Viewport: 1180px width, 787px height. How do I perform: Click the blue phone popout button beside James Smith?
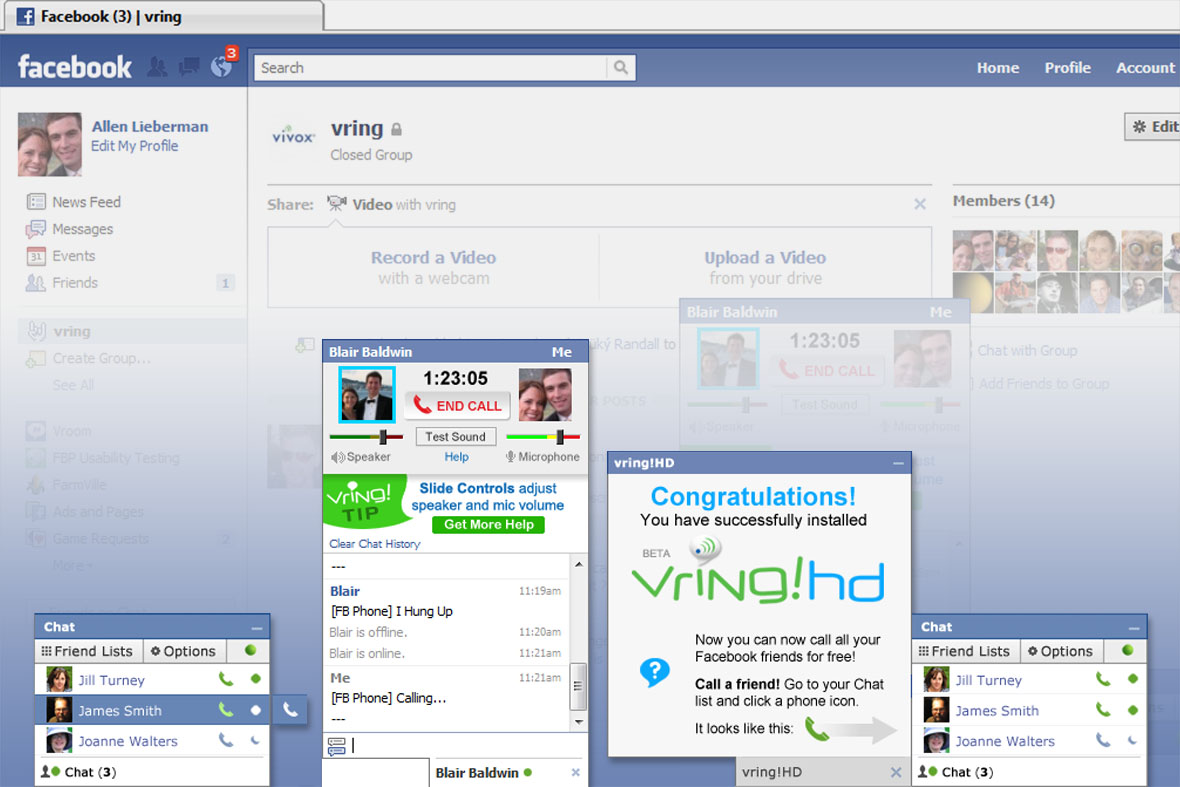[x=290, y=710]
